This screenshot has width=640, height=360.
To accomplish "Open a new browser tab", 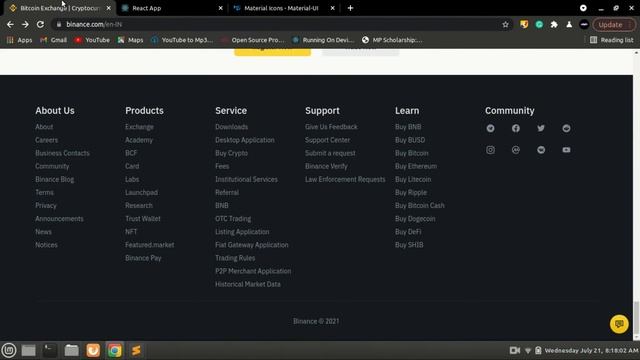I will point(350,8).
